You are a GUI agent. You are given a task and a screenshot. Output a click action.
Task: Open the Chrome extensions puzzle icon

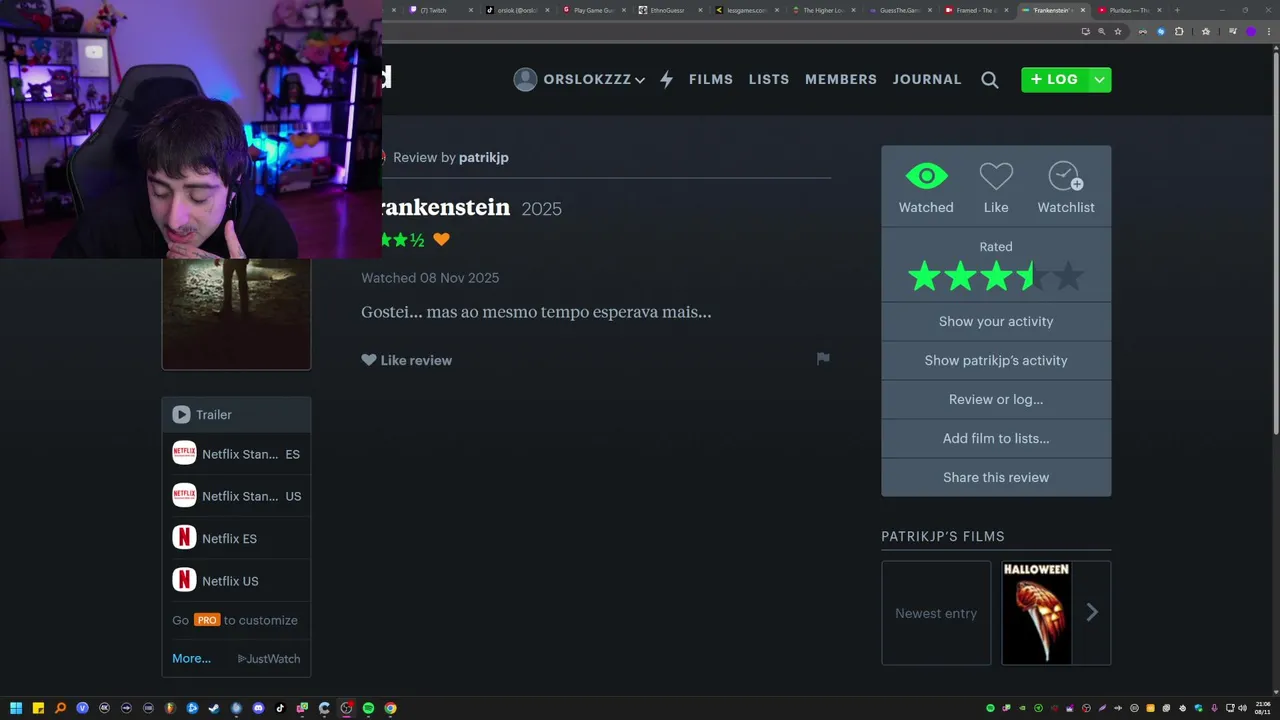coord(1179,31)
